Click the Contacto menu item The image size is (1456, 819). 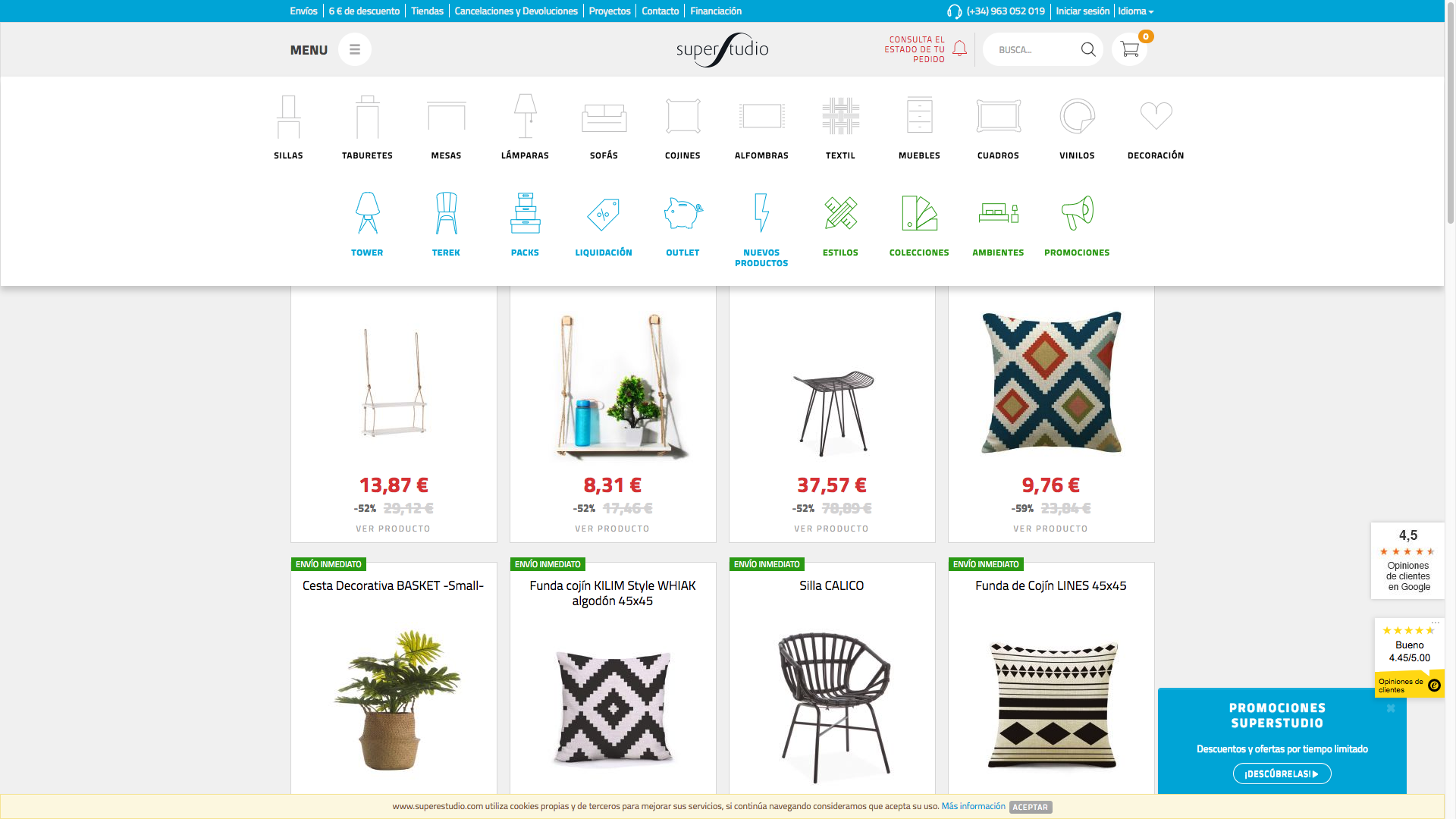click(660, 10)
